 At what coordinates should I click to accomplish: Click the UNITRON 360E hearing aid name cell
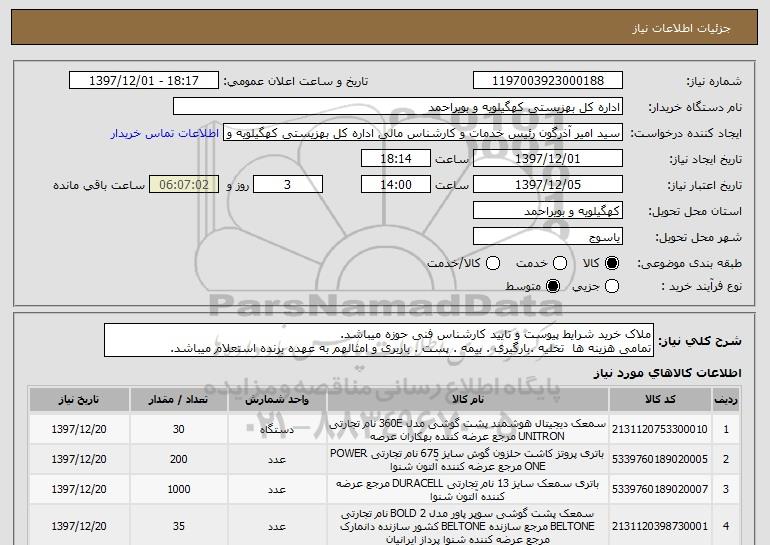click(x=468, y=430)
